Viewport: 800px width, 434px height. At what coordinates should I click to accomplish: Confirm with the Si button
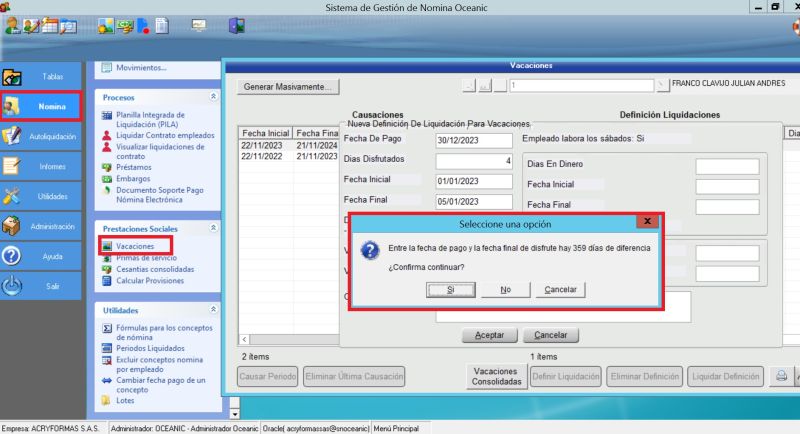pos(450,290)
